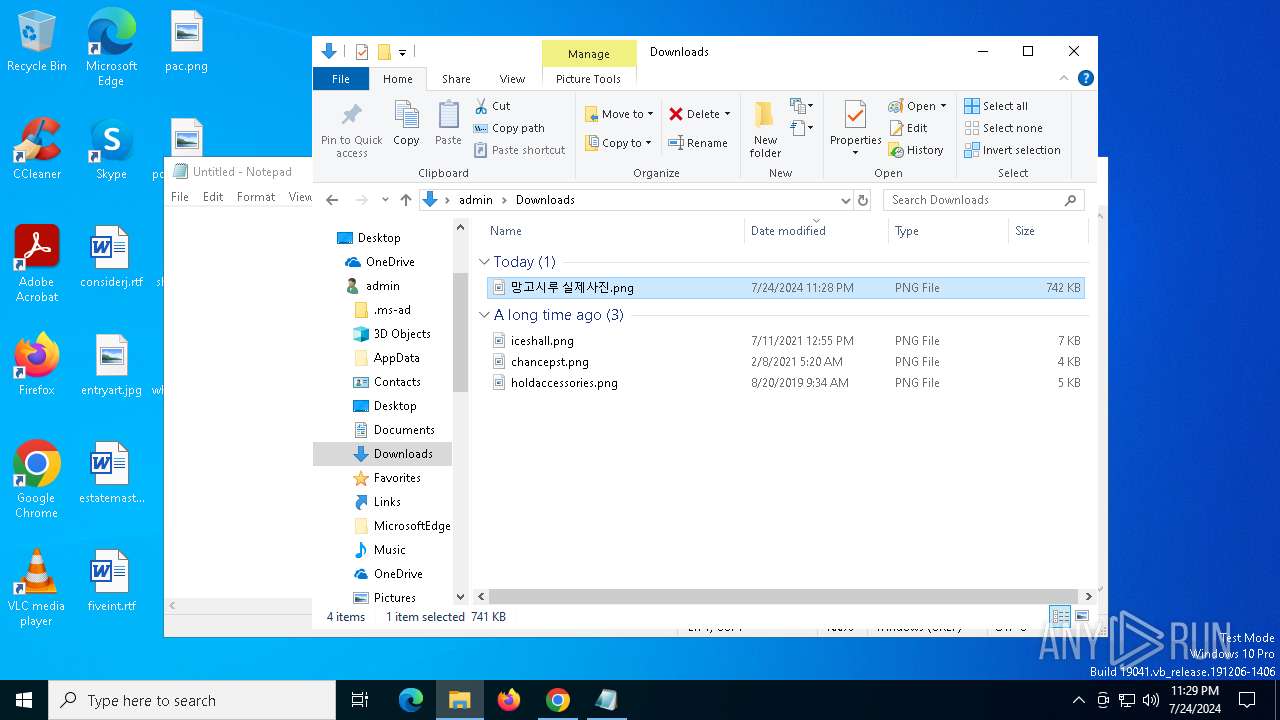The width and height of the screenshot is (1280, 720).
Task: Select Documents in the navigation pane
Action: [x=404, y=430]
